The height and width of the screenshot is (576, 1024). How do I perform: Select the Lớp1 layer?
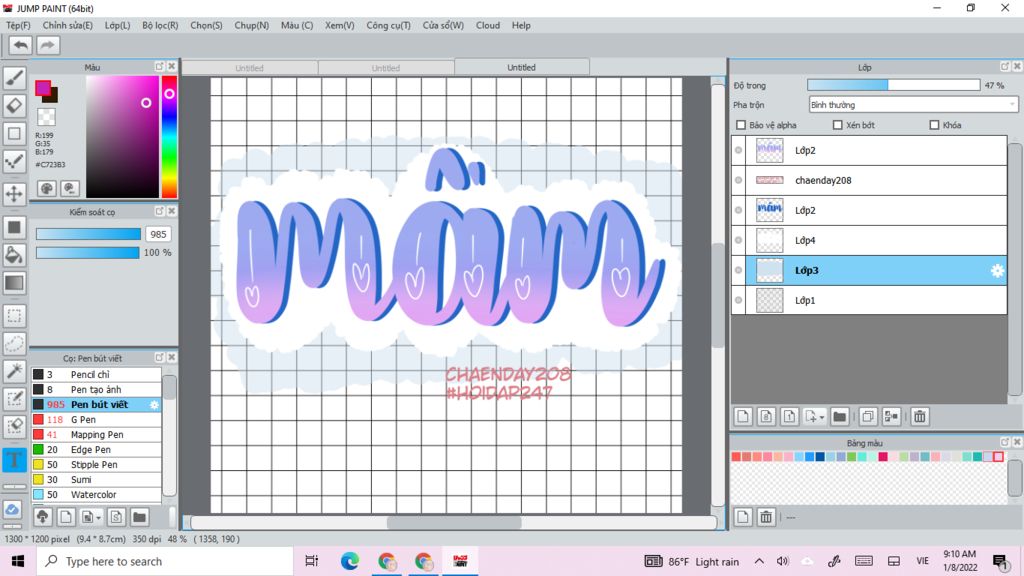869,300
